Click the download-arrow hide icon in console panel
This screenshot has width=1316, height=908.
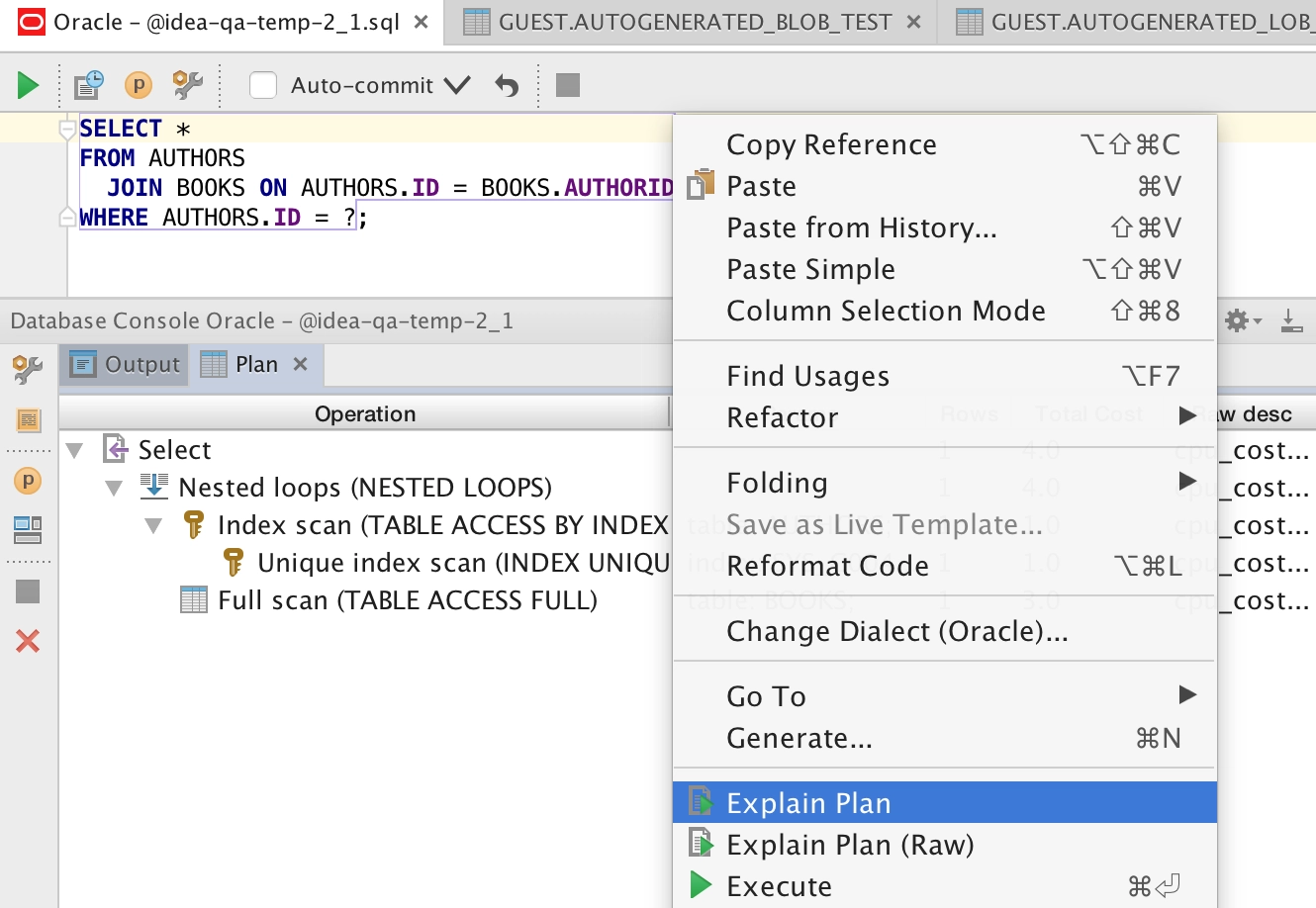click(x=1291, y=320)
